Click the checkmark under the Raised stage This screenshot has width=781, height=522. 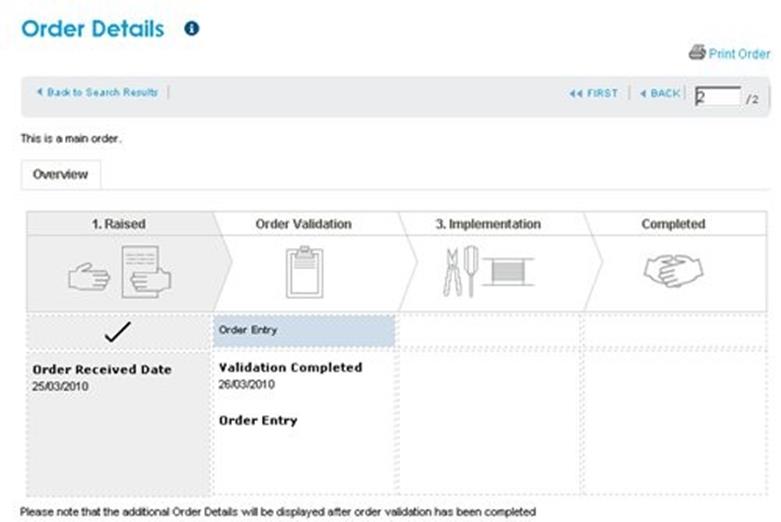coord(118,332)
